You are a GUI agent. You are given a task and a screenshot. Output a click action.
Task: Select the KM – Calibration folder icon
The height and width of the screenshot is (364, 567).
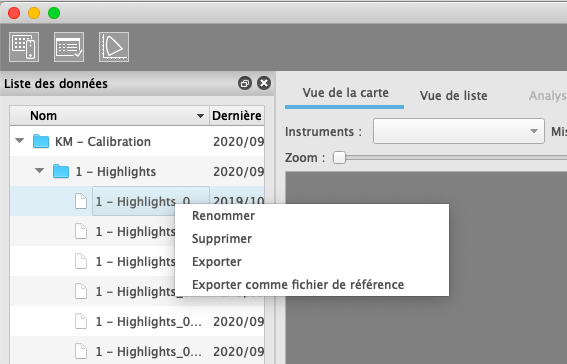click(x=41, y=141)
